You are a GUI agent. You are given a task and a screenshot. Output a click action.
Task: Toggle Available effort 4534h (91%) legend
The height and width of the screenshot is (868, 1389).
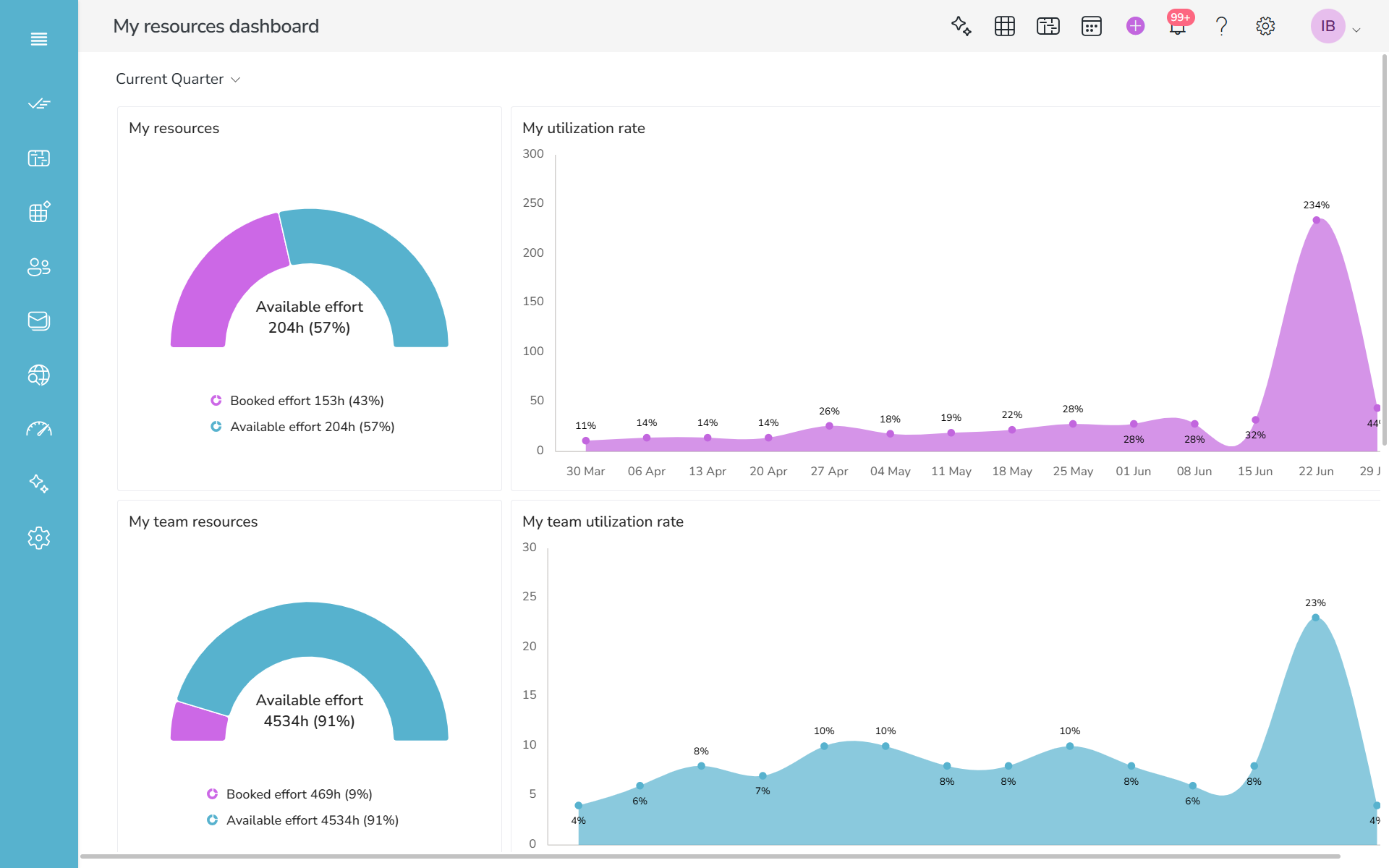click(x=302, y=820)
